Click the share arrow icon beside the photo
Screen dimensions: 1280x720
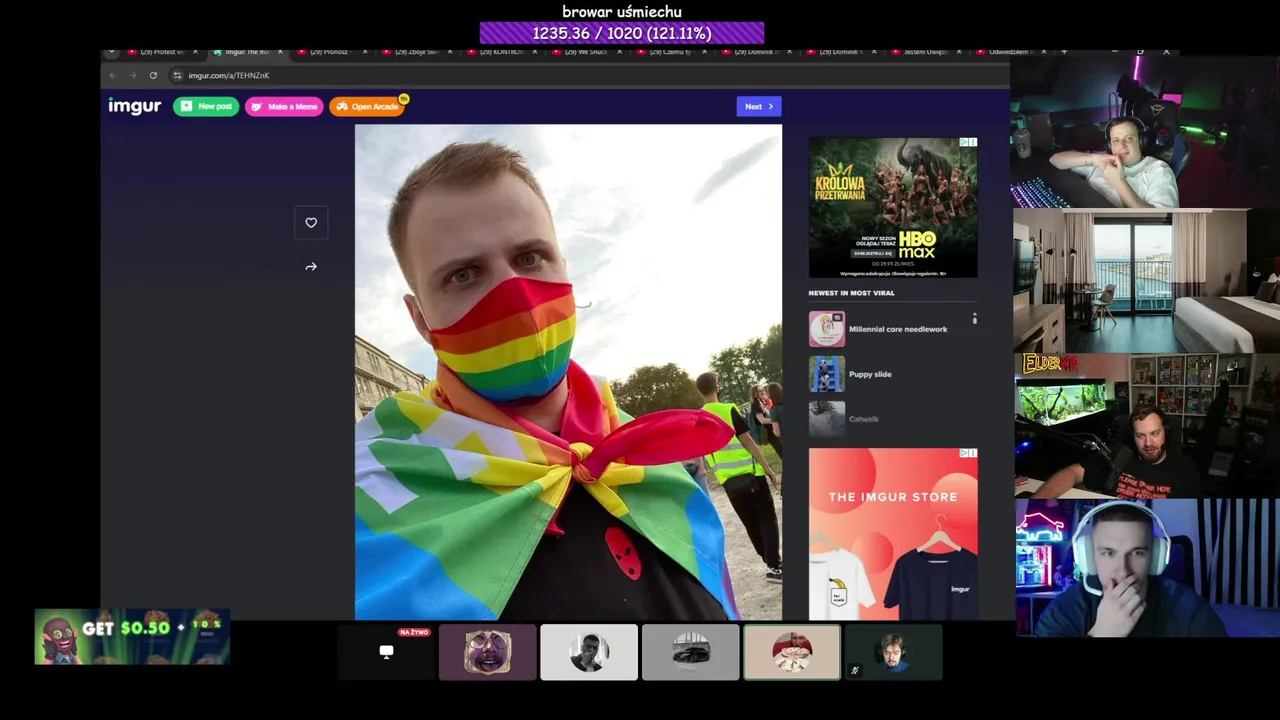(311, 267)
